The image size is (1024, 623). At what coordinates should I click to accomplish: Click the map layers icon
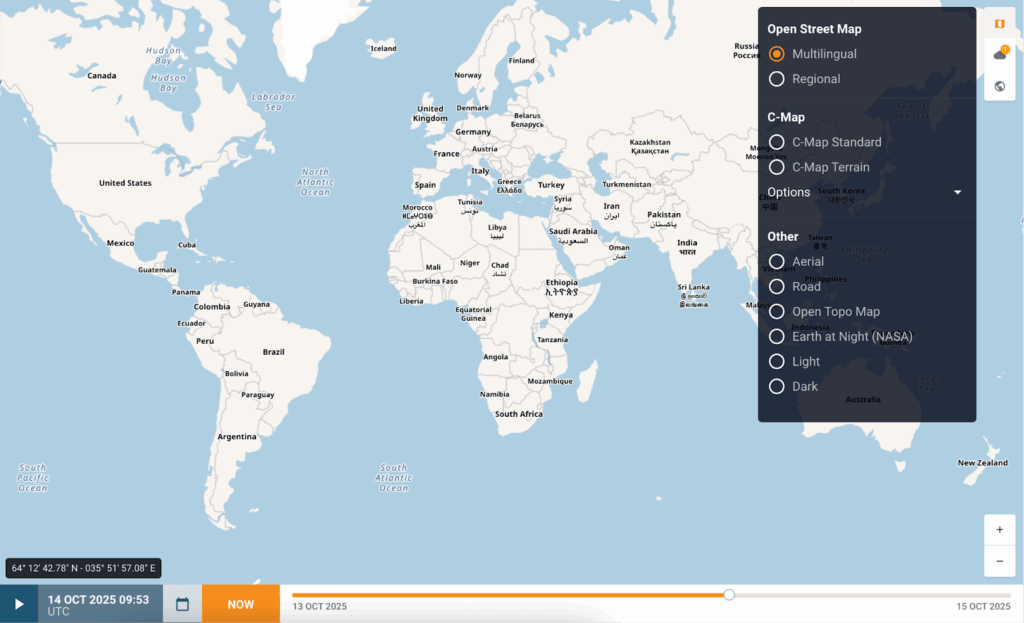pyautogui.click(x=999, y=23)
